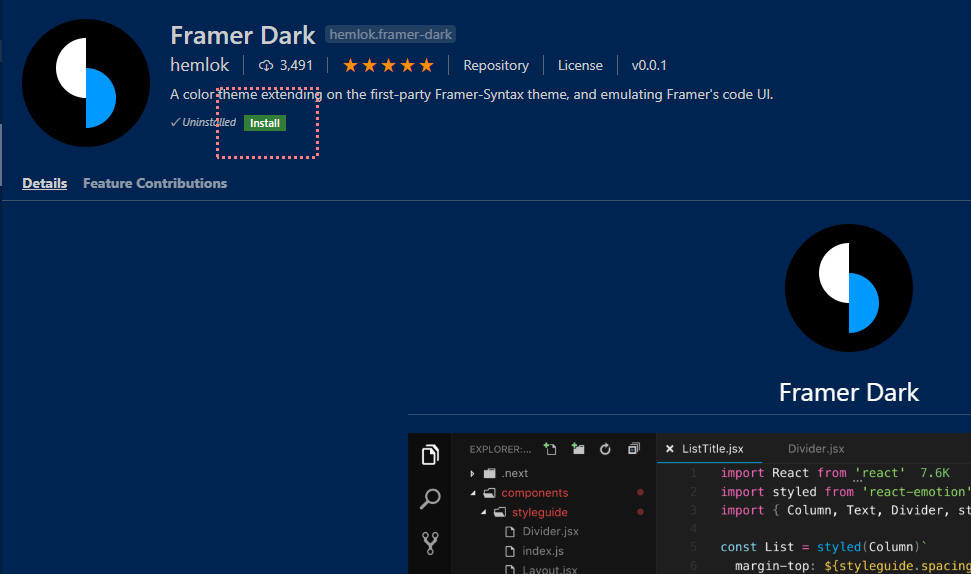The height and width of the screenshot is (574, 971).
Task: Collapse the components folder arrow
Action: pos(473,493)
